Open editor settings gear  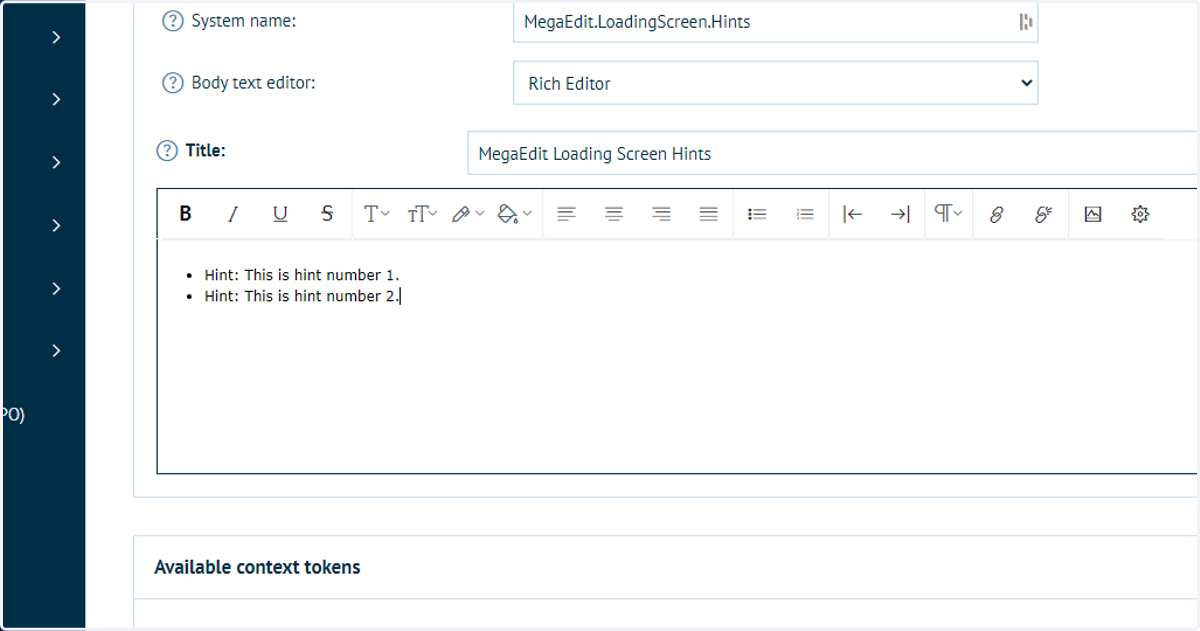click(x=1140, y=213)
